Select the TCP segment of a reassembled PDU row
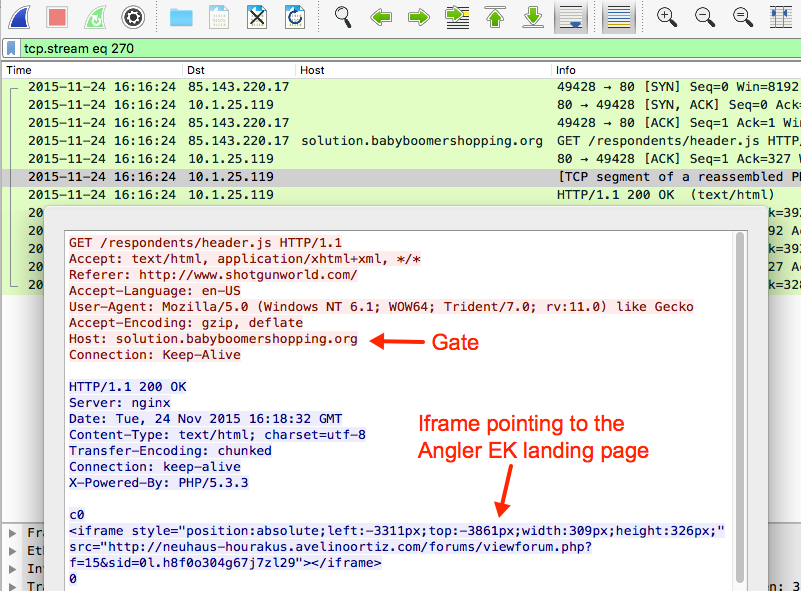The height and width of the screenshot is (591, 801). click(x=402, y=177)
